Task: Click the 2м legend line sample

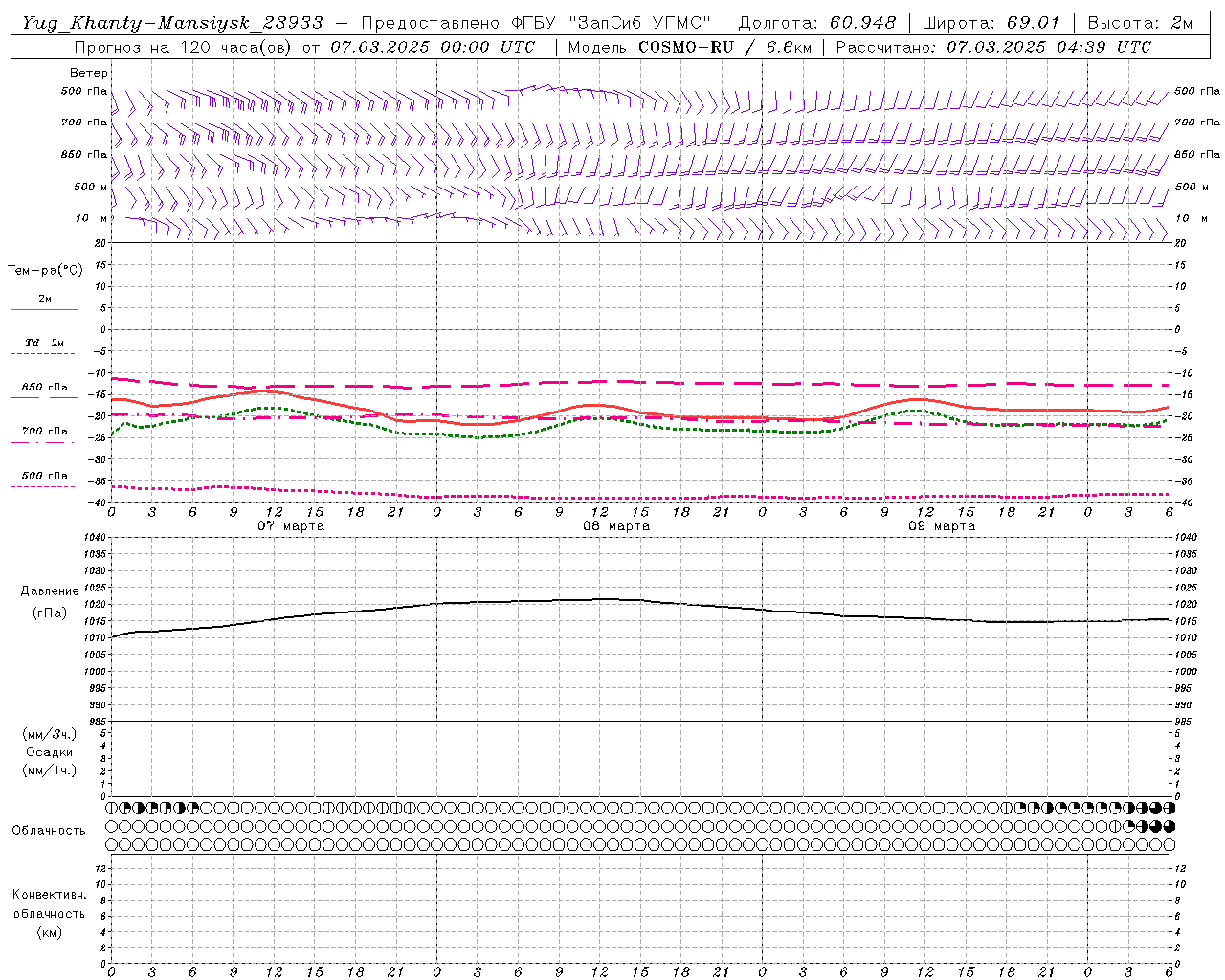Action: (44, 309)
